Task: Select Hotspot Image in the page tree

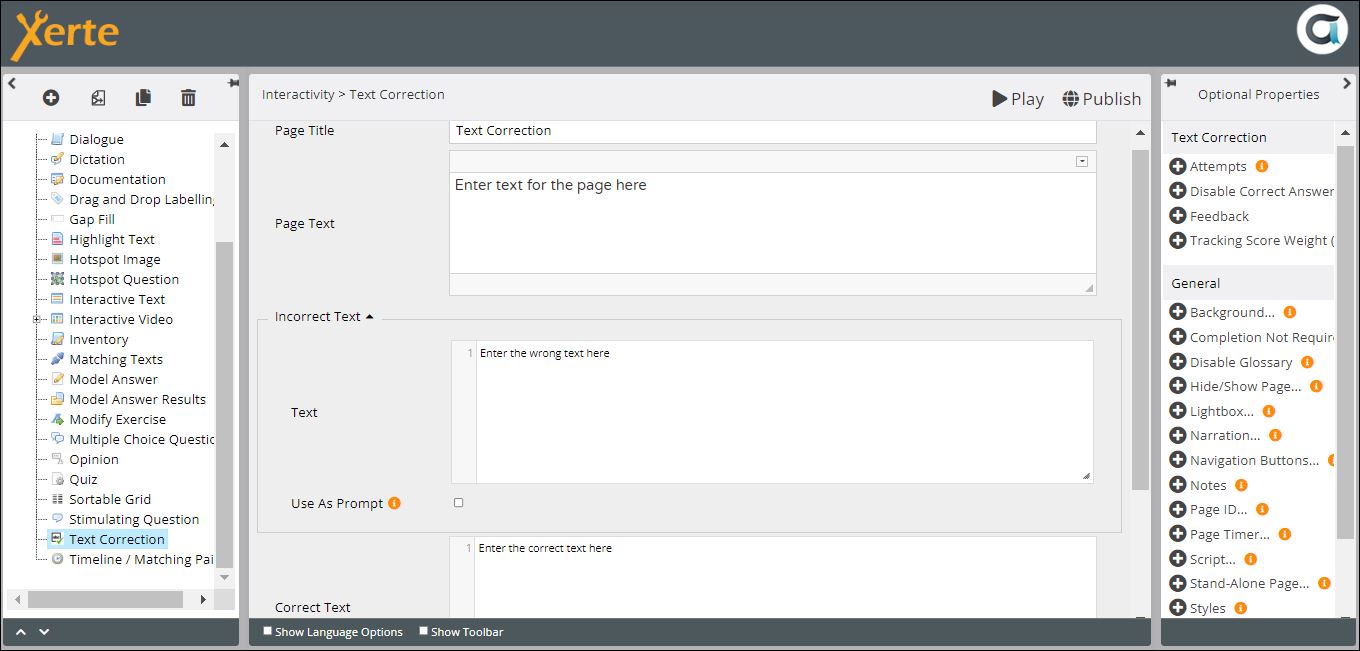Action: [x=114, y=259]
